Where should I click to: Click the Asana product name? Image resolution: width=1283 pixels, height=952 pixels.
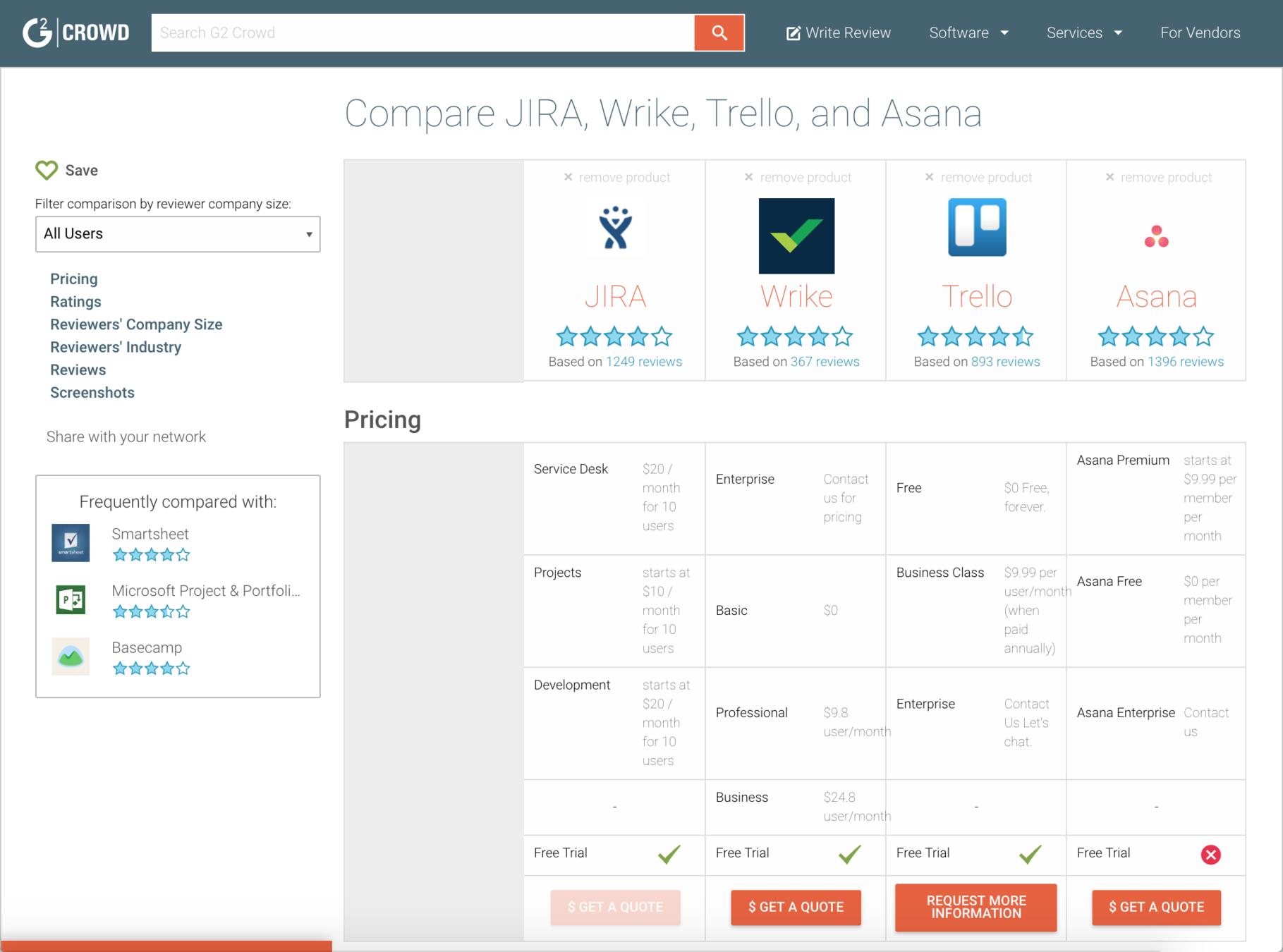(1157, 297)
